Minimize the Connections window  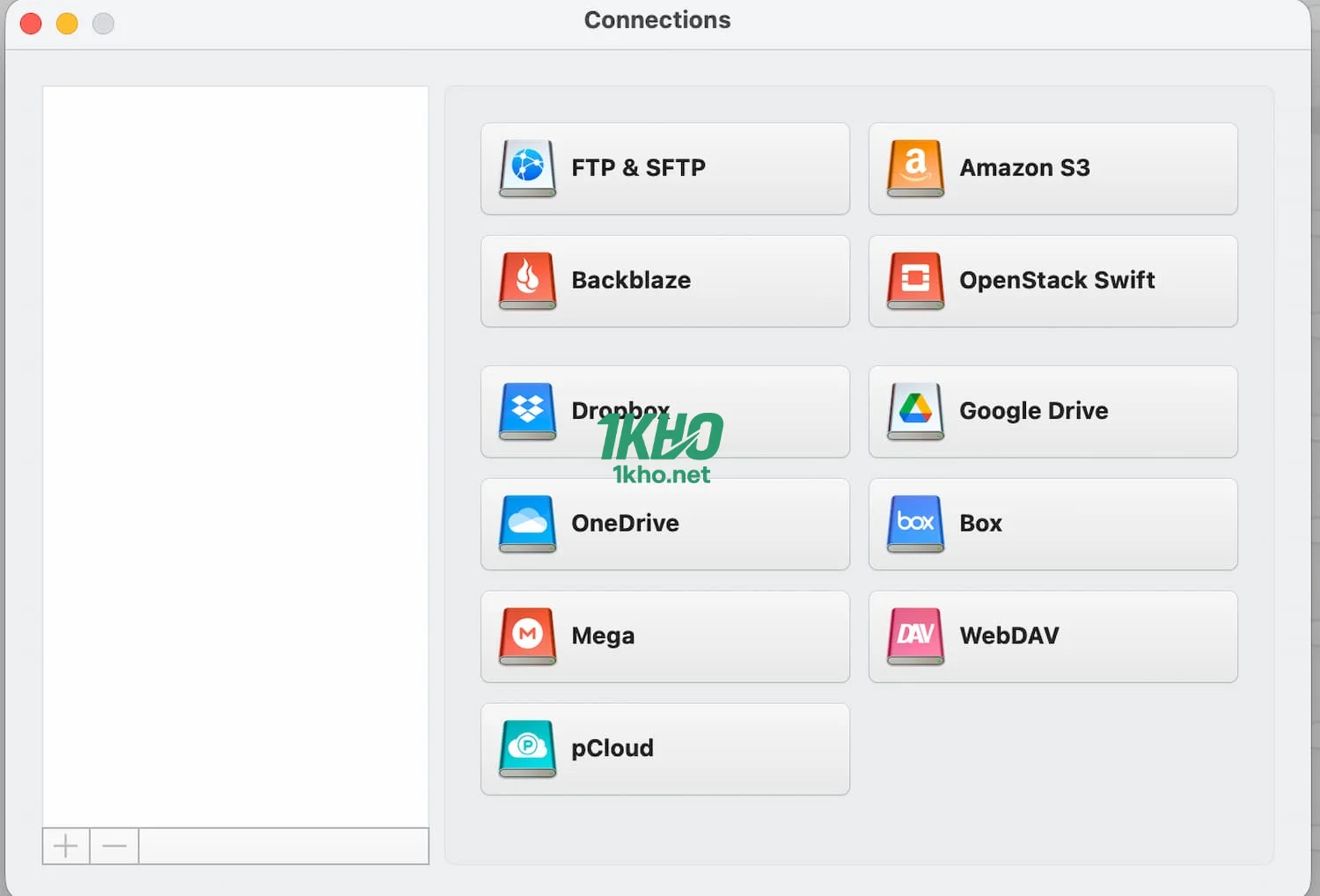(67, 24)
